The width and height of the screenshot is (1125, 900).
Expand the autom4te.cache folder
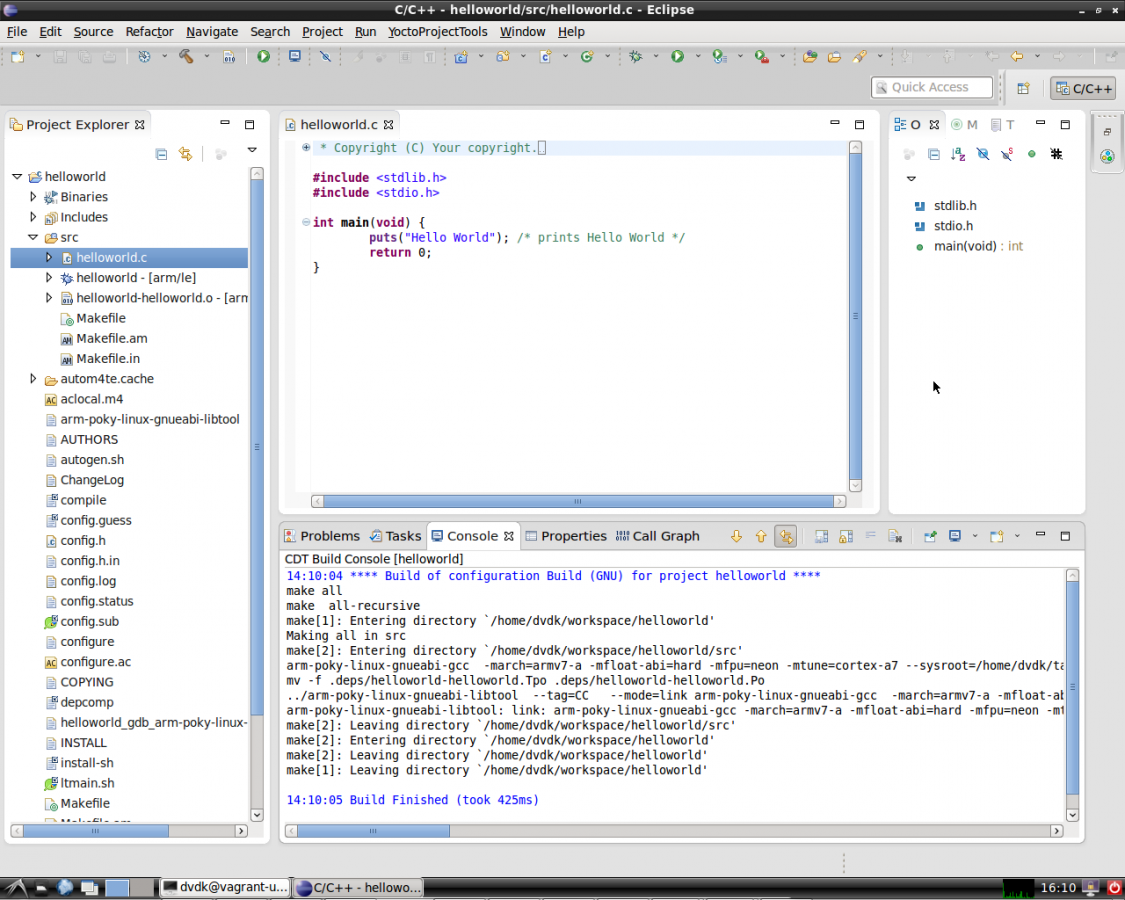tap(33, 379)
